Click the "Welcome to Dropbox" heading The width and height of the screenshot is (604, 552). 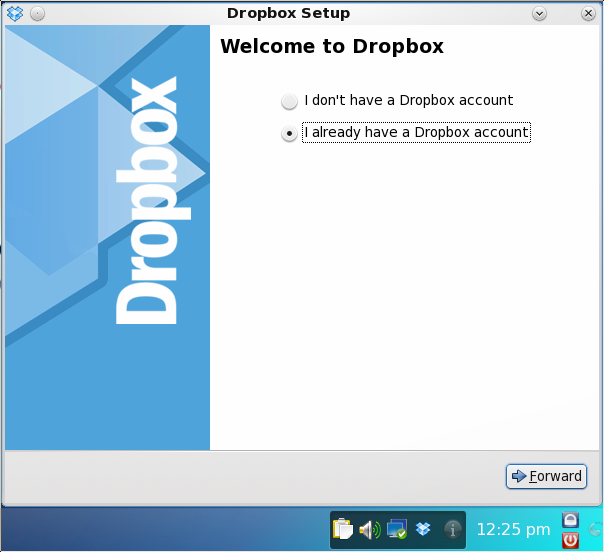332,47
